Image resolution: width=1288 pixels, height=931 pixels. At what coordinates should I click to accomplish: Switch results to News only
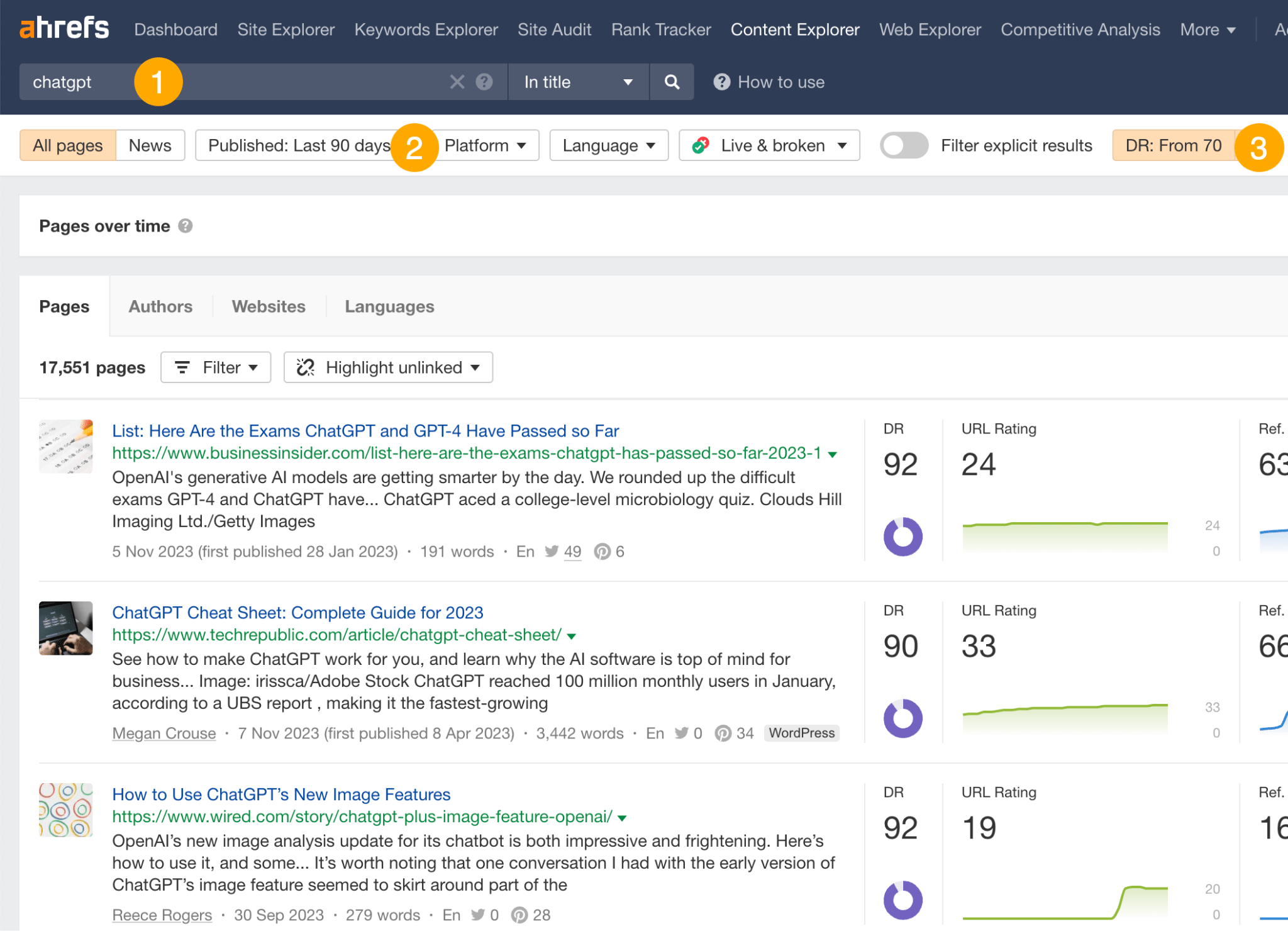point(150,145)
